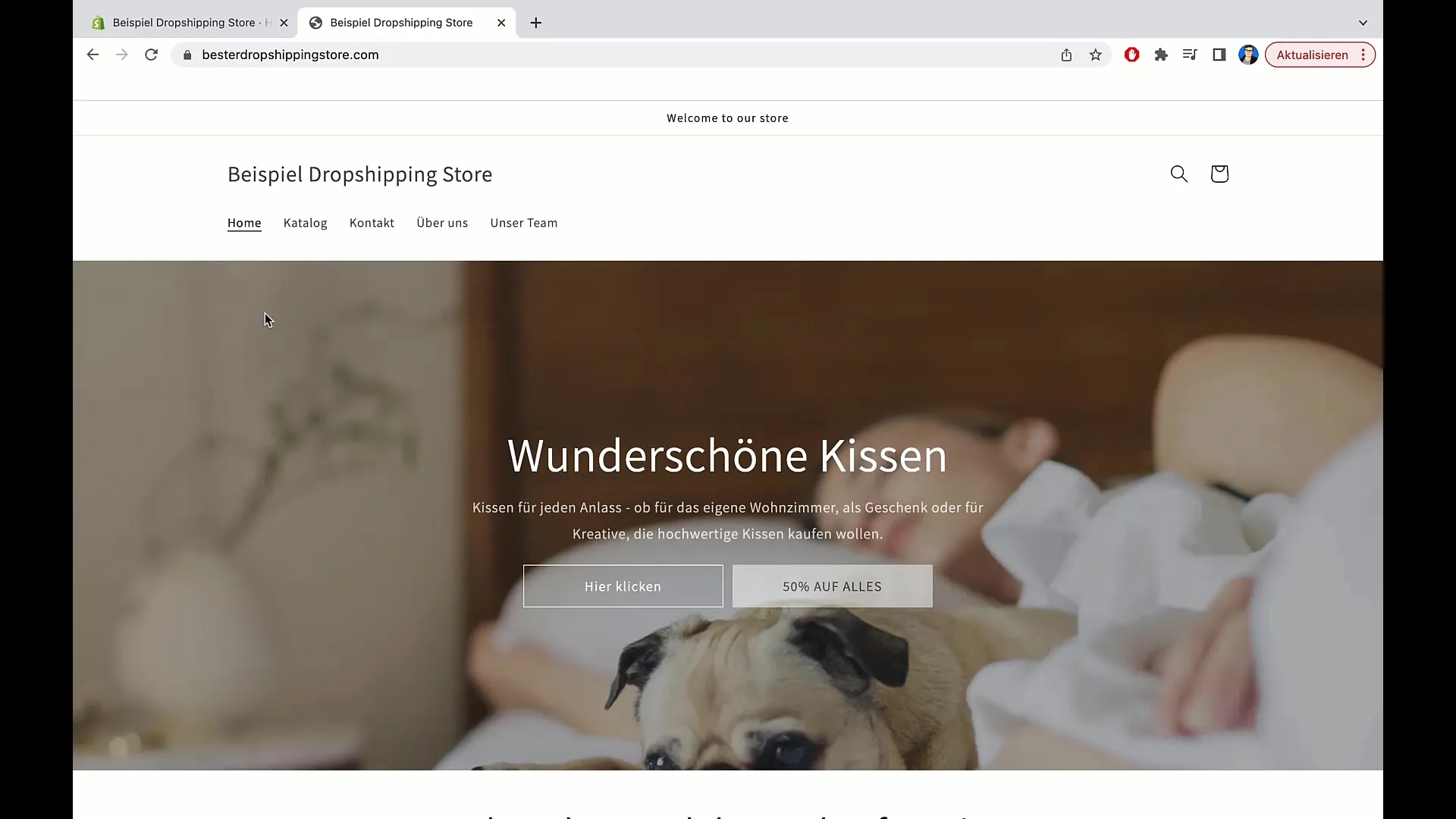1456x819 pixels.
Task: Click the '50% AUF ALLES' promotional button
Action: pyautogui.click(x=832, y=585)
